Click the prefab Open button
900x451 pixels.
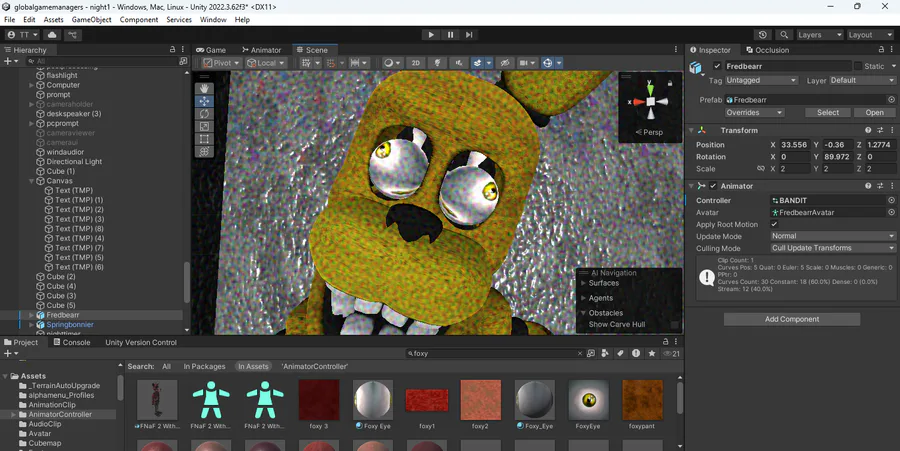coord(874,113)
